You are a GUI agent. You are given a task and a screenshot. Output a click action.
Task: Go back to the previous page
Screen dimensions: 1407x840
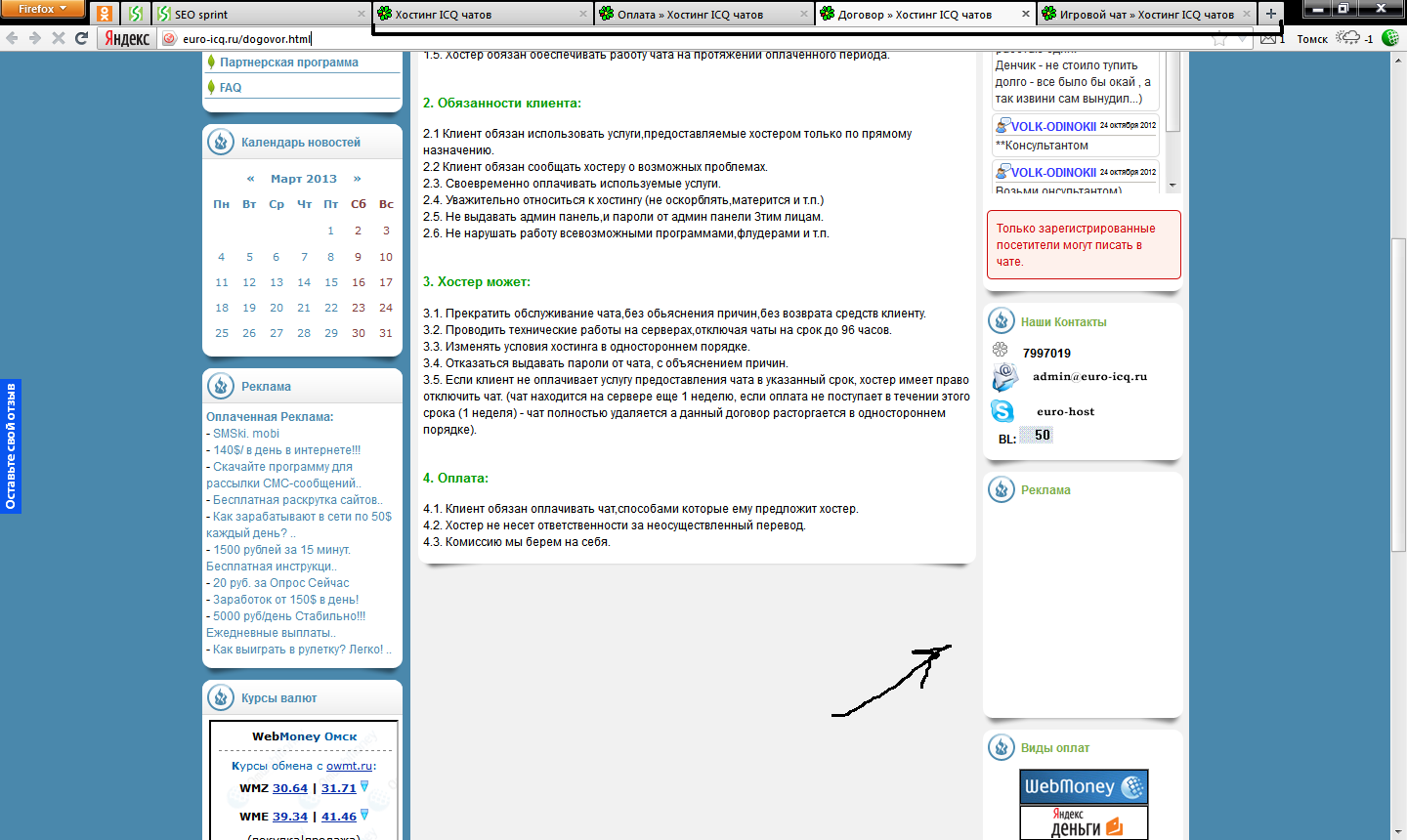[12, 38]
